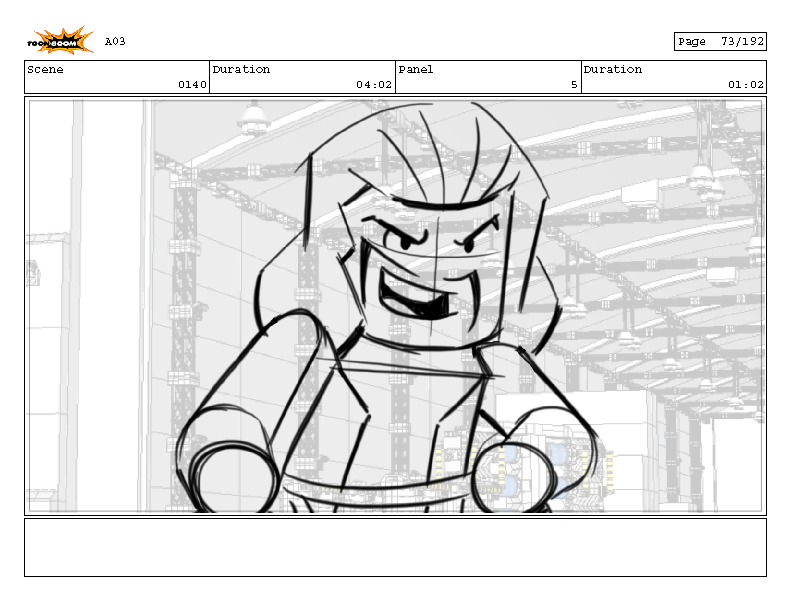Click the scene number 0140
The height and width of the screenshot is (613, 791).
[x=192, y=85]
